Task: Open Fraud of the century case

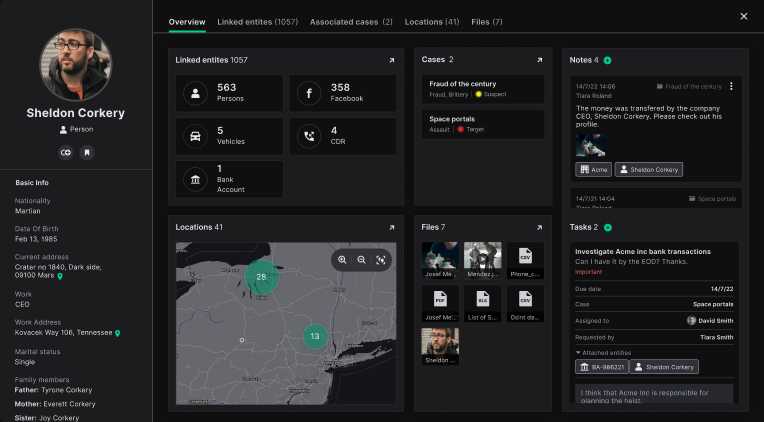Action: point(483,89)
